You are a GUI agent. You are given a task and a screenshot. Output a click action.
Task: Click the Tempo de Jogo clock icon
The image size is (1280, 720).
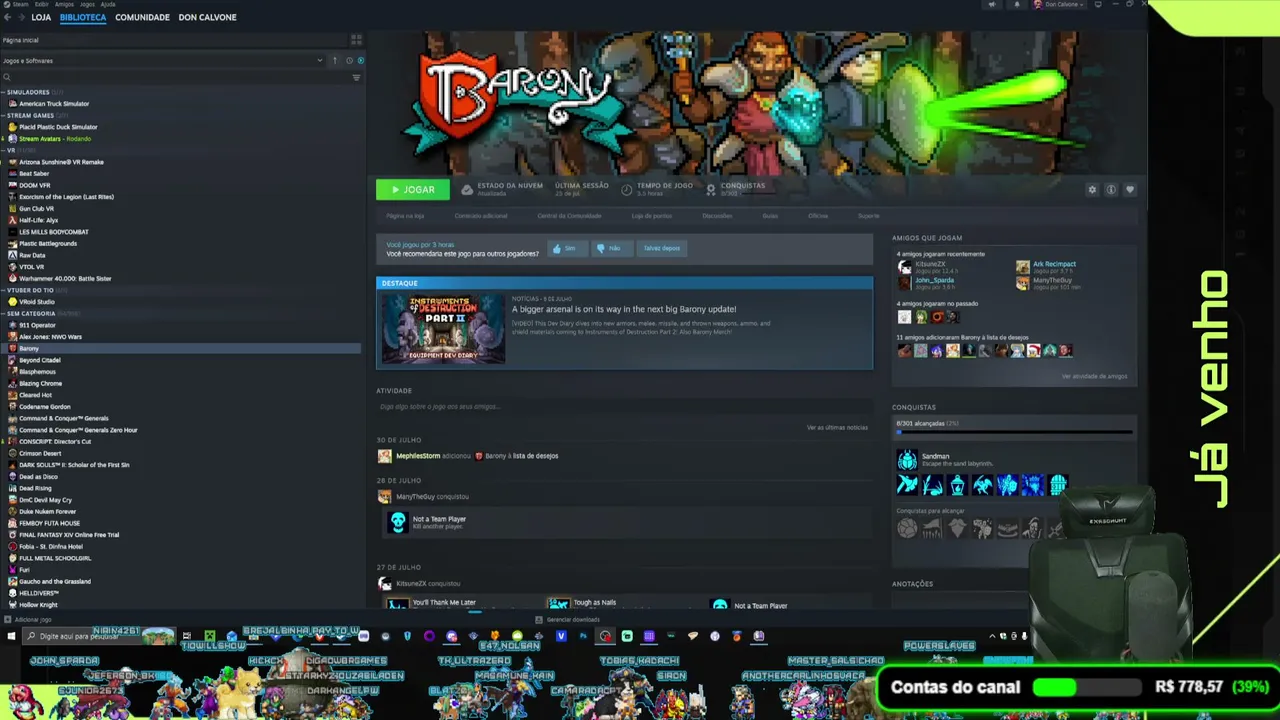[627, 189]
